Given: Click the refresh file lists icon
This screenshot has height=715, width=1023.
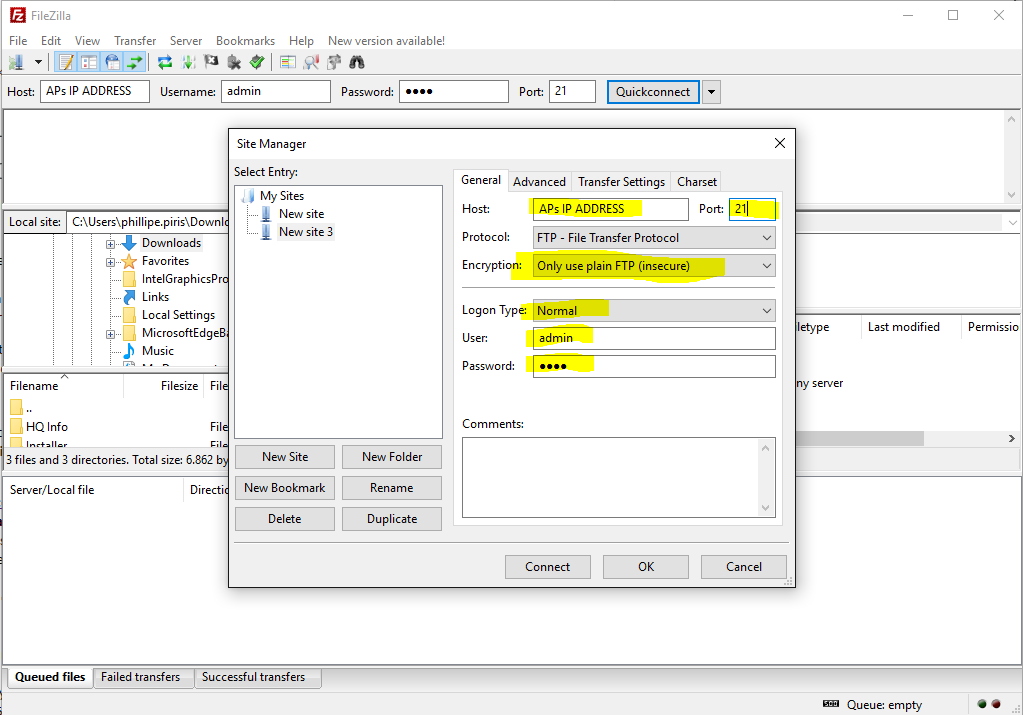Looking at the screenshot, I should pos(165,62).
